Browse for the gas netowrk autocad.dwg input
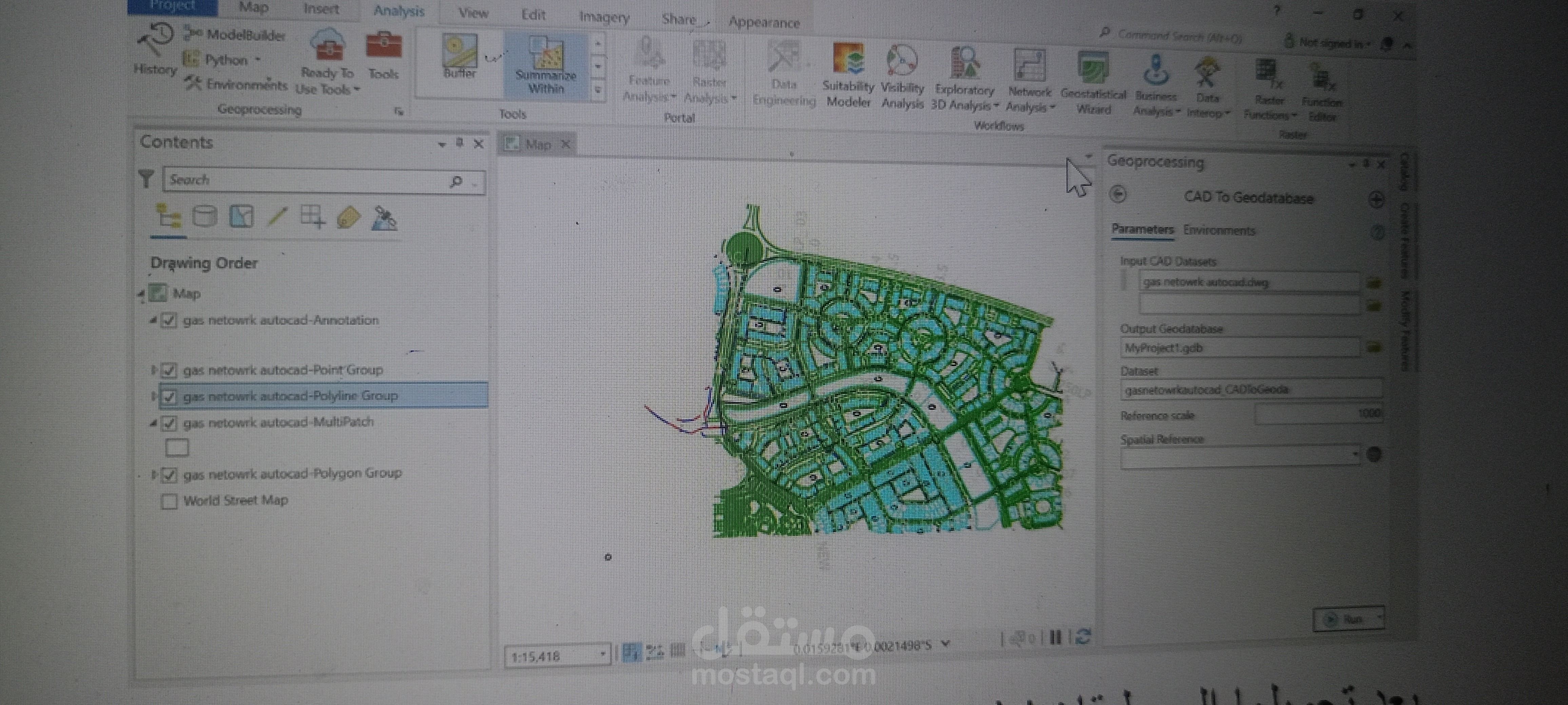Viewport: 1568px width, 705px height. tap(1374, 282)
